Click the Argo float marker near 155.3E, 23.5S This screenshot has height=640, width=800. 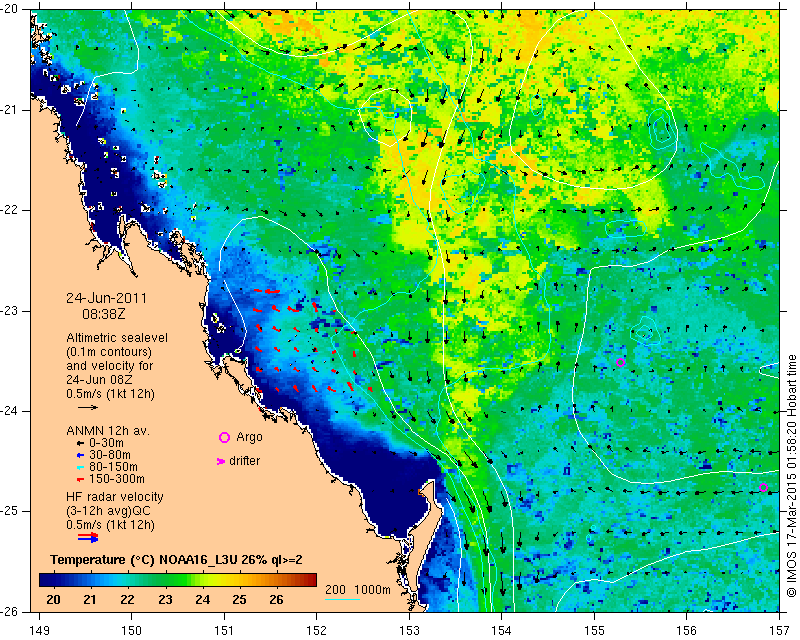pyautogui.click(x=620, y=362)
